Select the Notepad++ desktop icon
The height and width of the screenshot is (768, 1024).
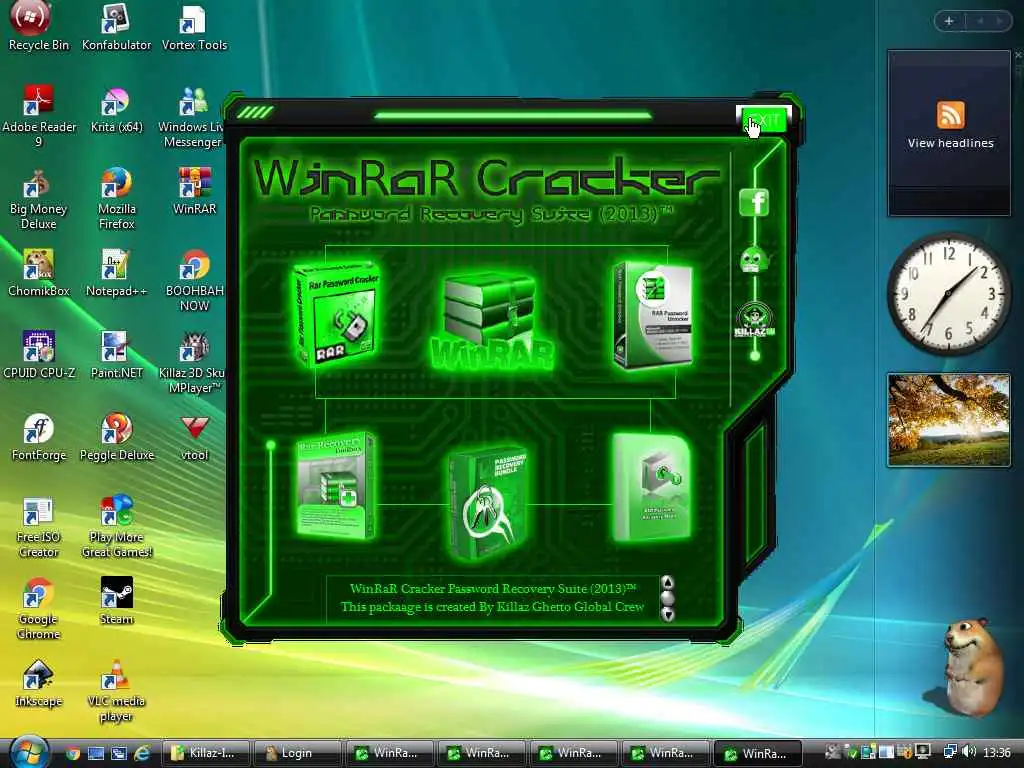[x=116, y=274]
